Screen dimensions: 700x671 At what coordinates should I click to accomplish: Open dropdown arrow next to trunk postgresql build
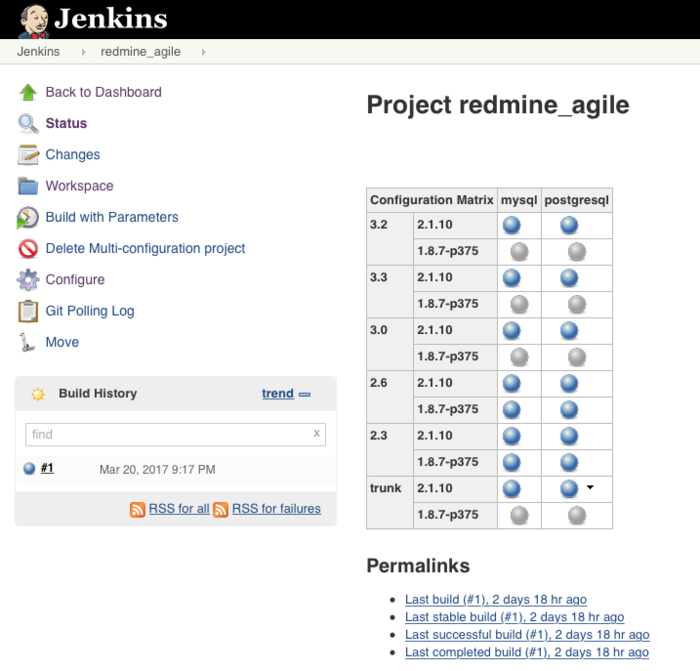[590, 488]
